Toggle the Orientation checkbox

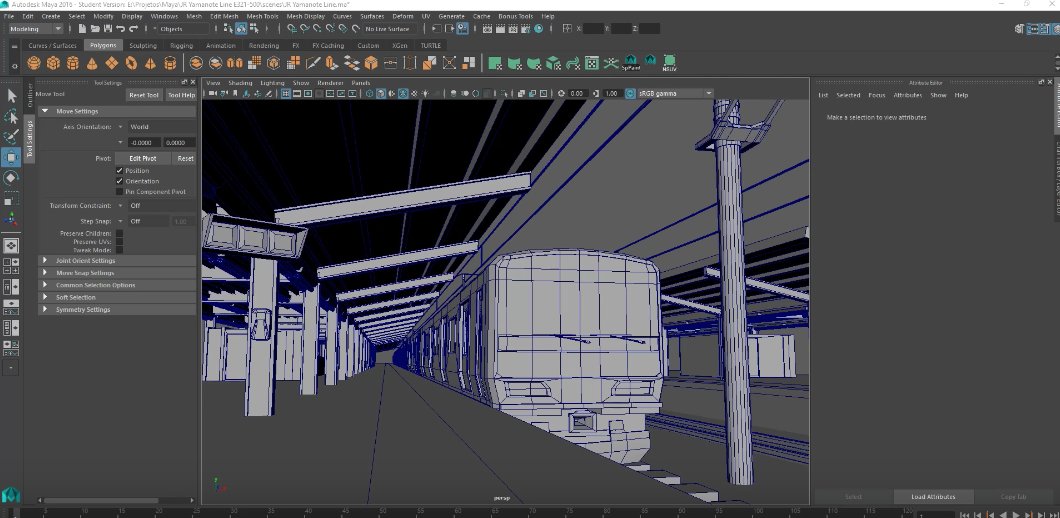pyautogui.click(x=120, y=181)
